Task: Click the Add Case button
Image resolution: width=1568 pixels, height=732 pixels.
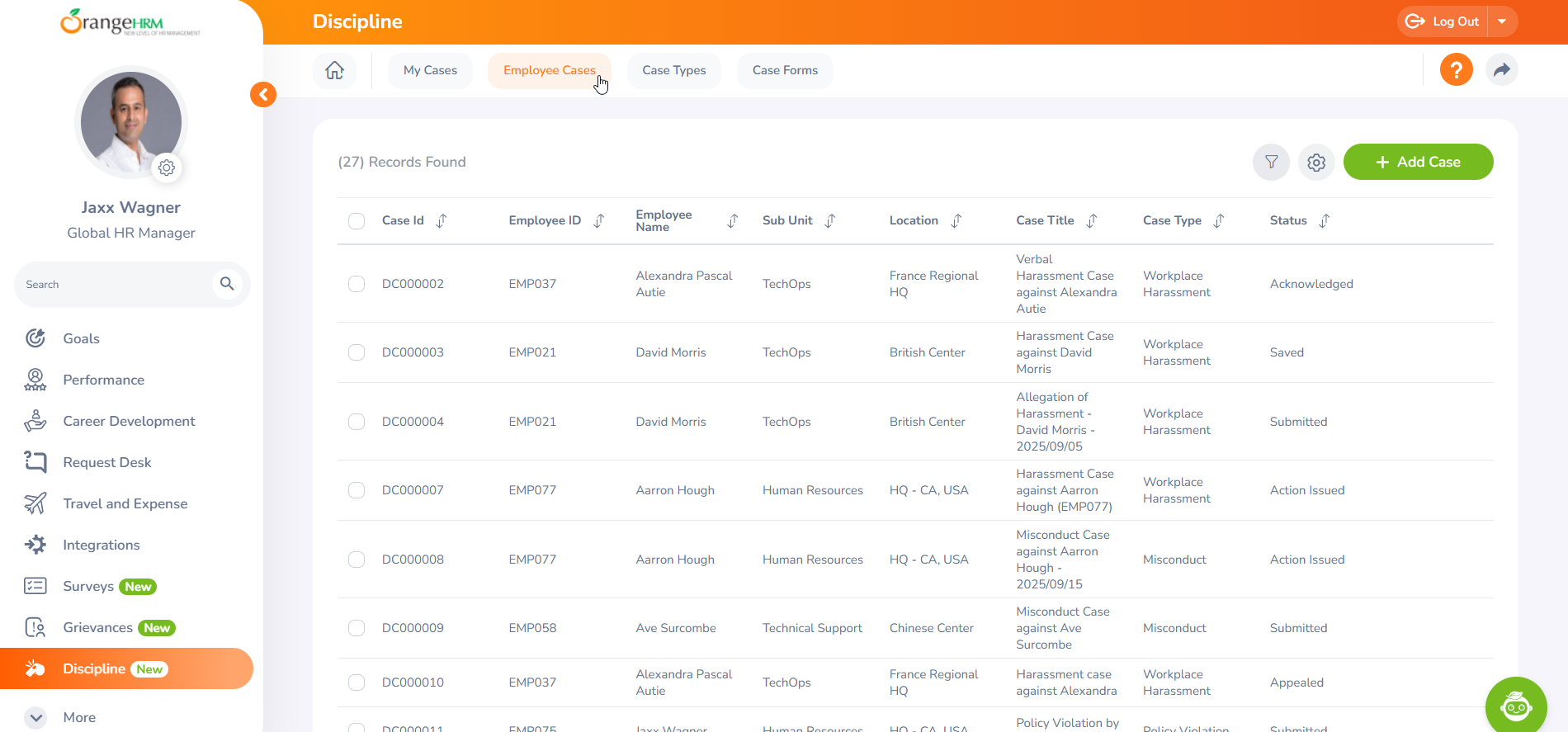Action: coord(1418,162)
